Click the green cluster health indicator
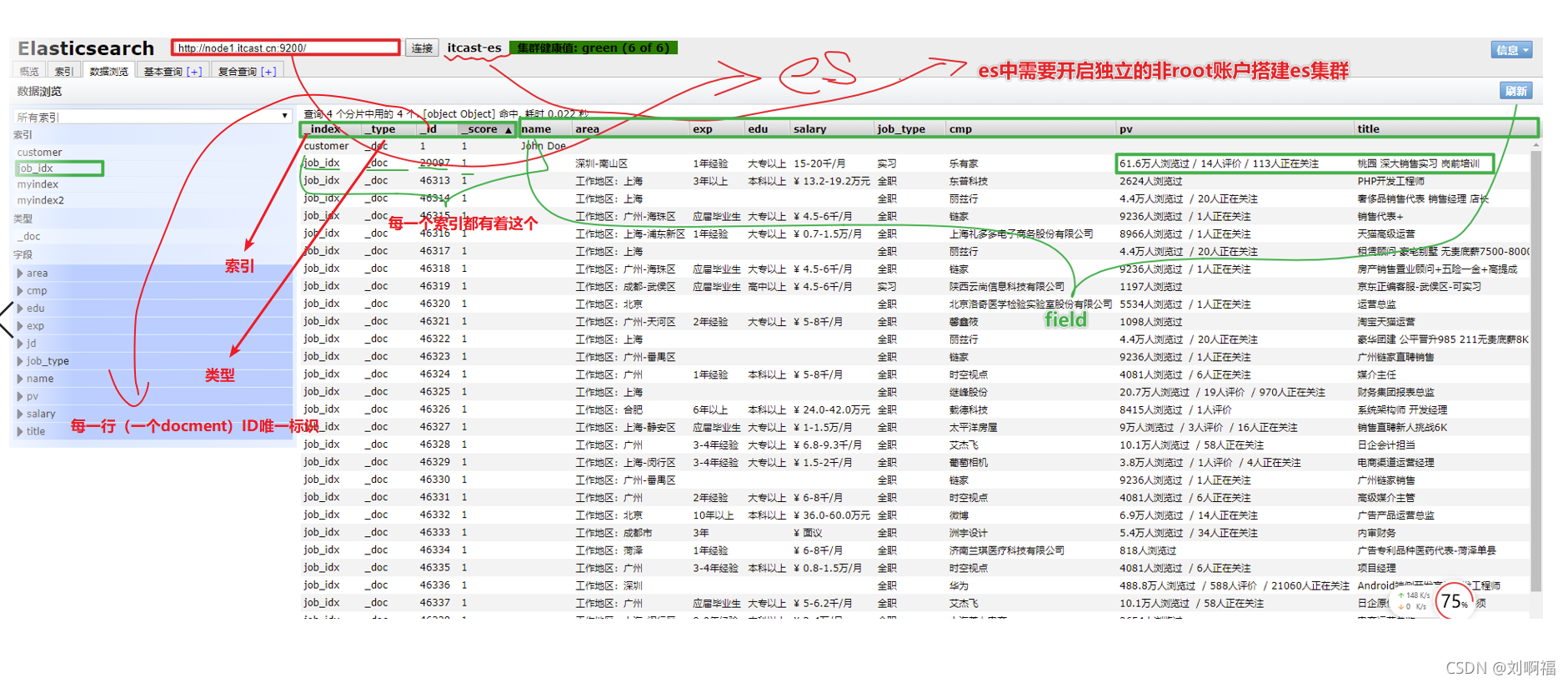The image size is (1568, 683). click(594, 48)
